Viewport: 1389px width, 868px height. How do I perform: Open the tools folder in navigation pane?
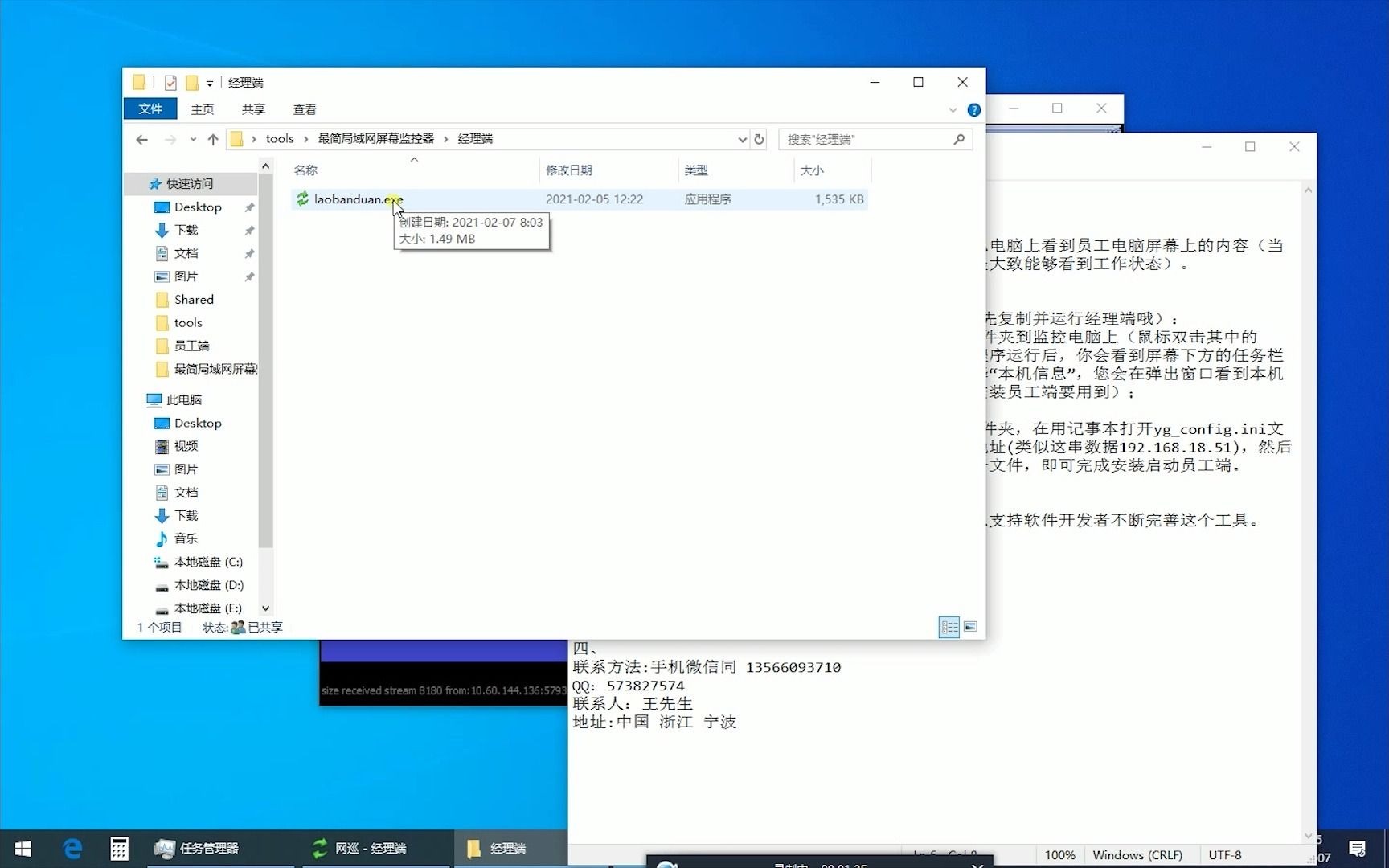pos(188,323)
